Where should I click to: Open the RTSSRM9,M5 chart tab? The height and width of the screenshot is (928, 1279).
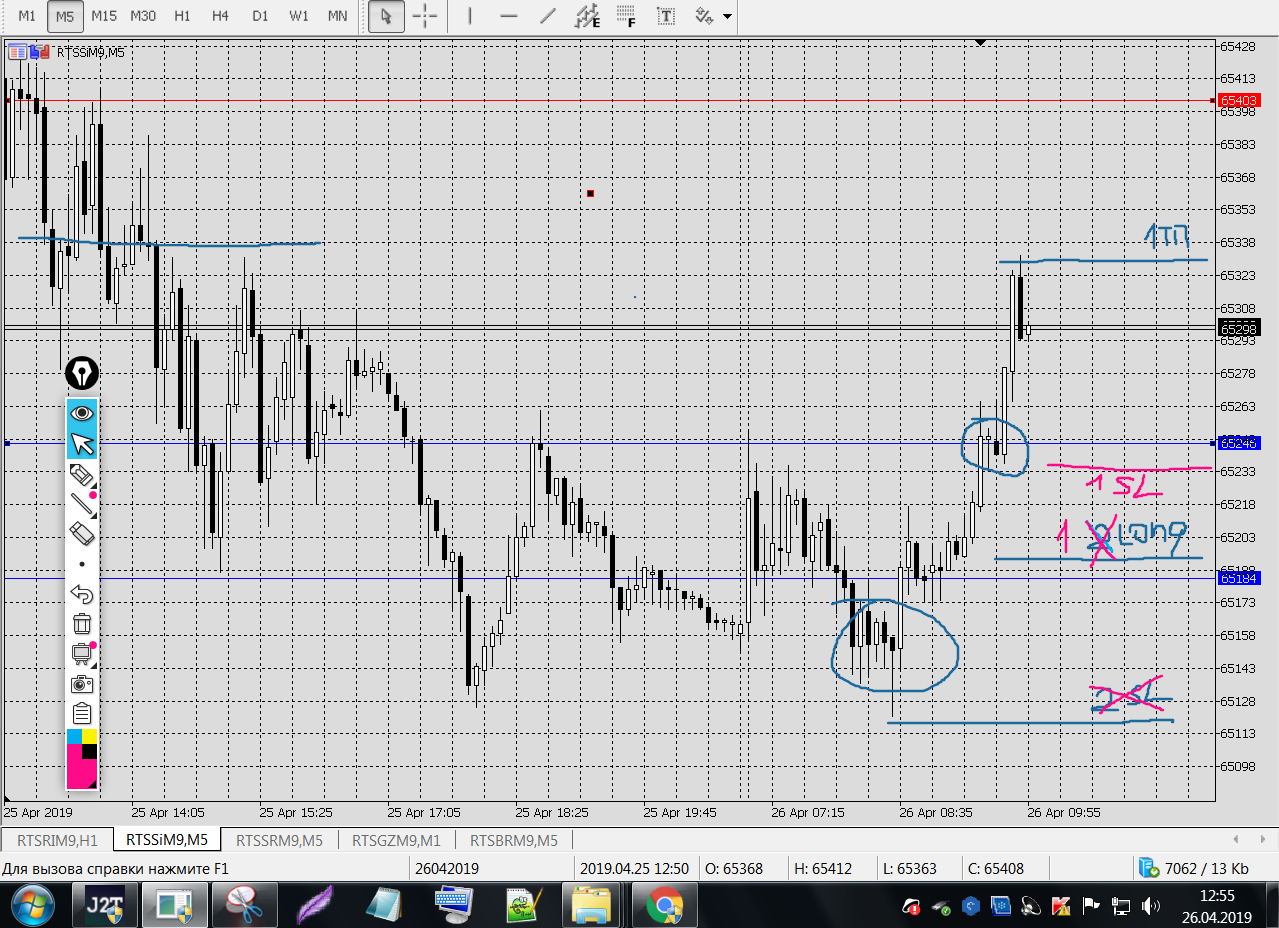click(279, 840)
